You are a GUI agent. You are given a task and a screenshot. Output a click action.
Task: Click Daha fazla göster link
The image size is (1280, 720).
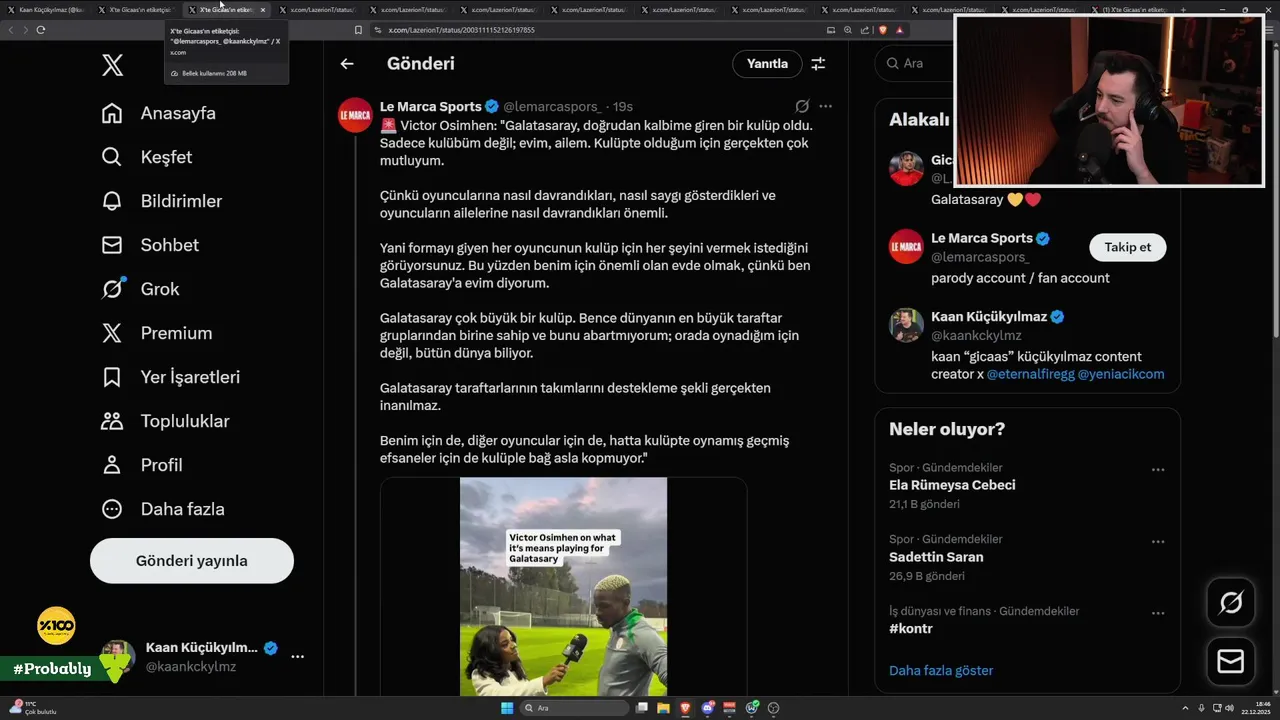pyautogui.click(x=941, y=670)
